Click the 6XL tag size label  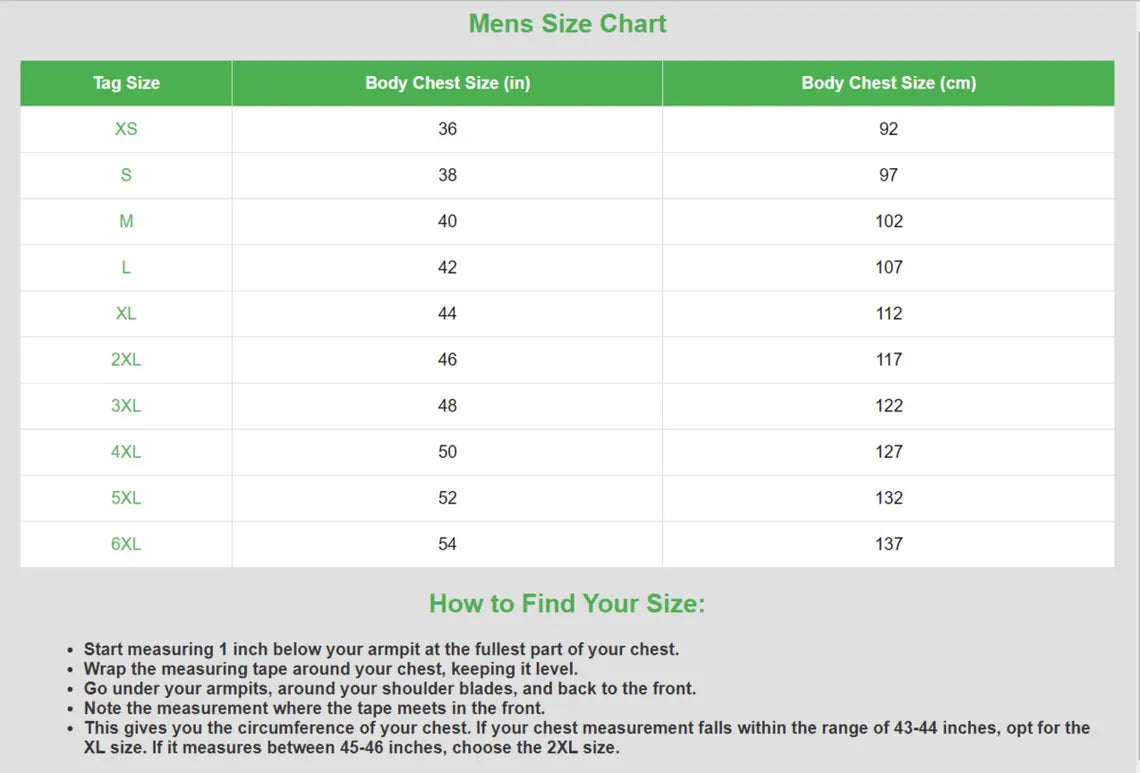coord(126,543)
